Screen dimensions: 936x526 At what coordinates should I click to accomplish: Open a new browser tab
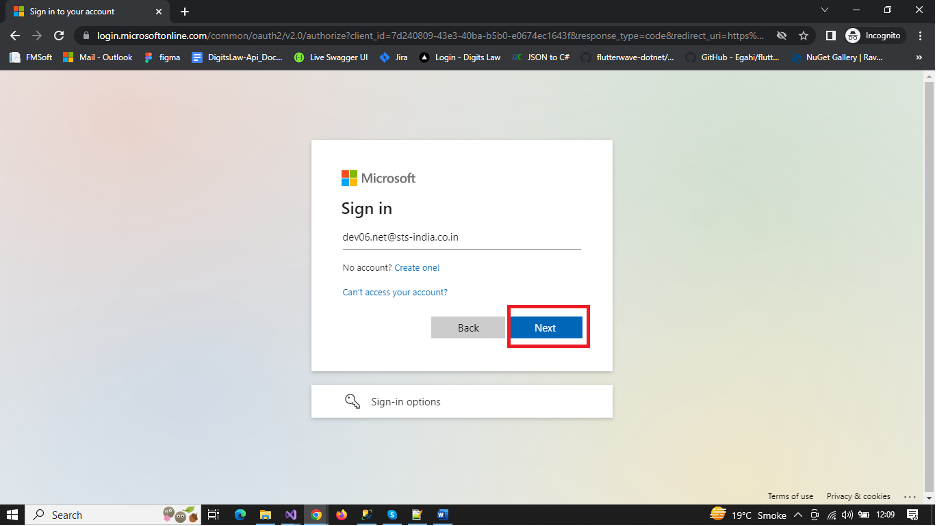[185, 11]
